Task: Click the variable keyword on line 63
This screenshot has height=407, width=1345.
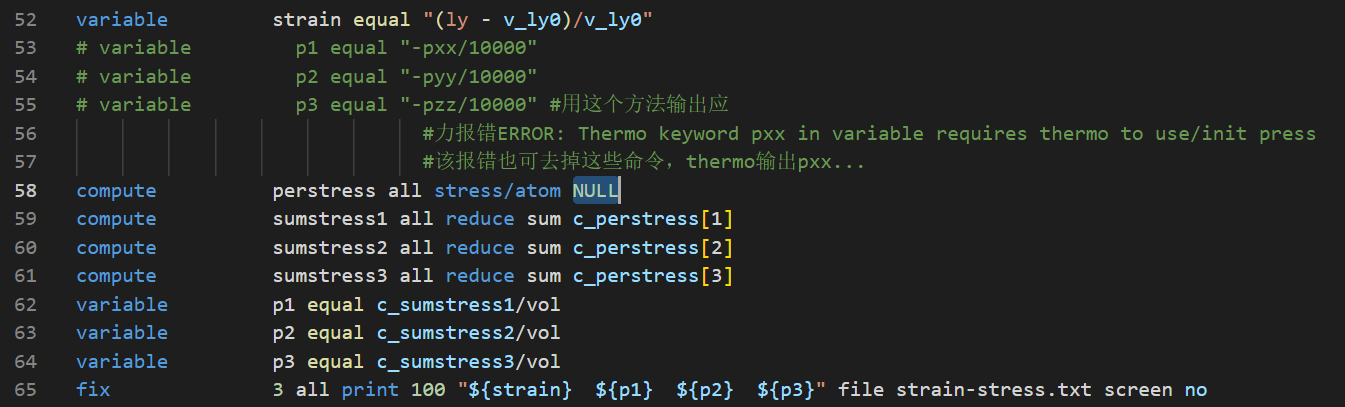Action: pos(122,333)
